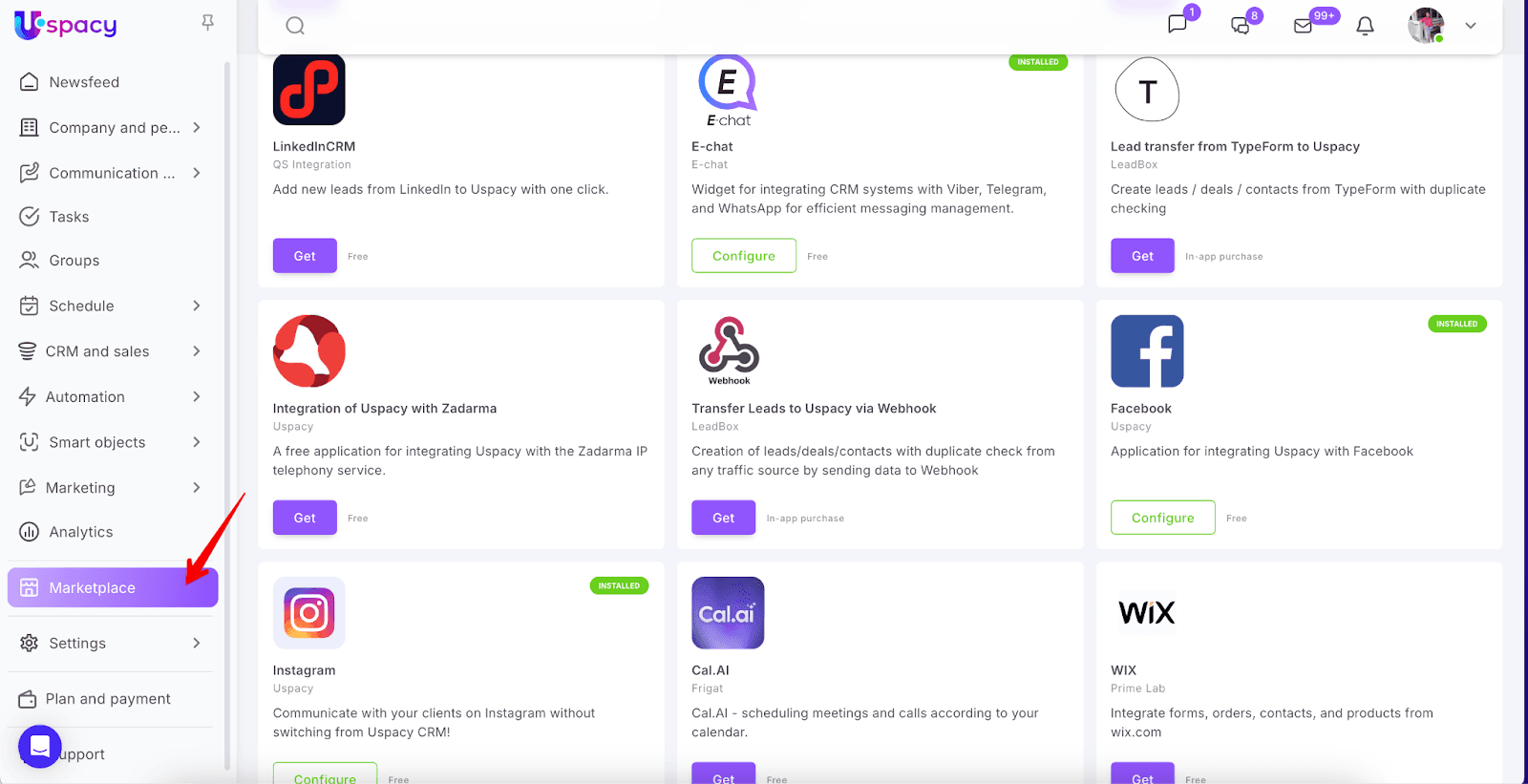The image size is (1528, 784).
Task: Configure the Facebook application
Action: [1163, 518]
